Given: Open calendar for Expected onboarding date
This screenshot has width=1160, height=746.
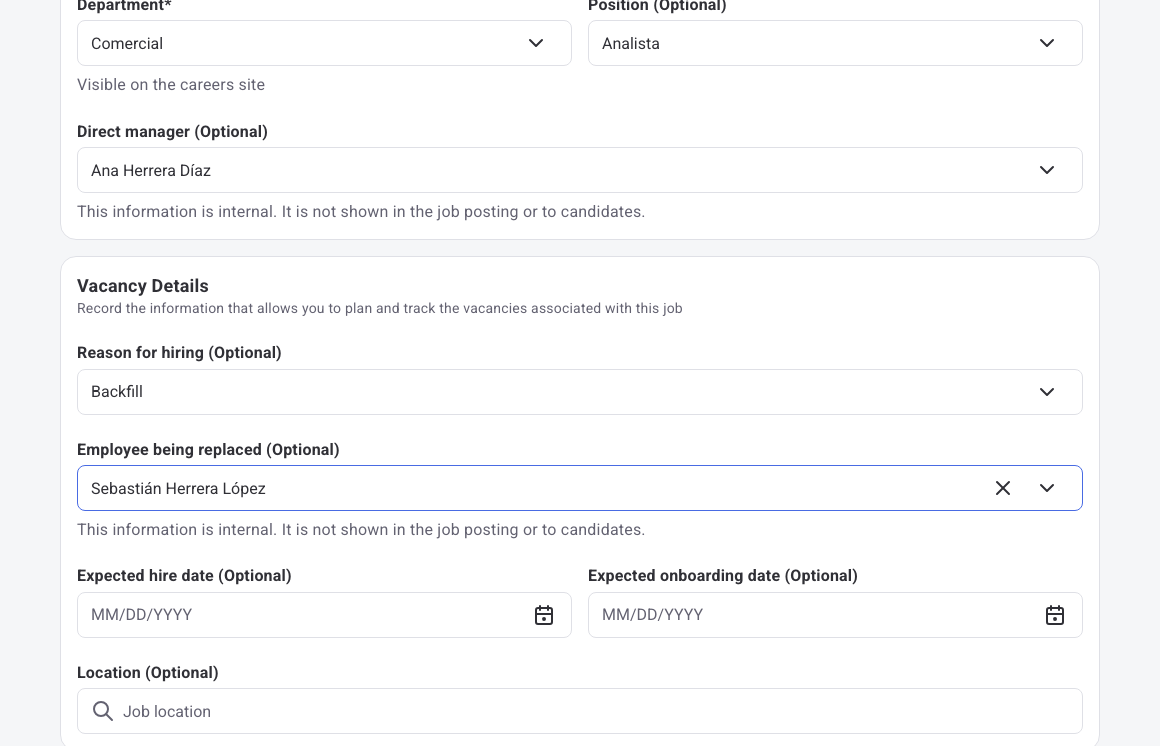Looking at the screenshot, I should (1055, 615).
